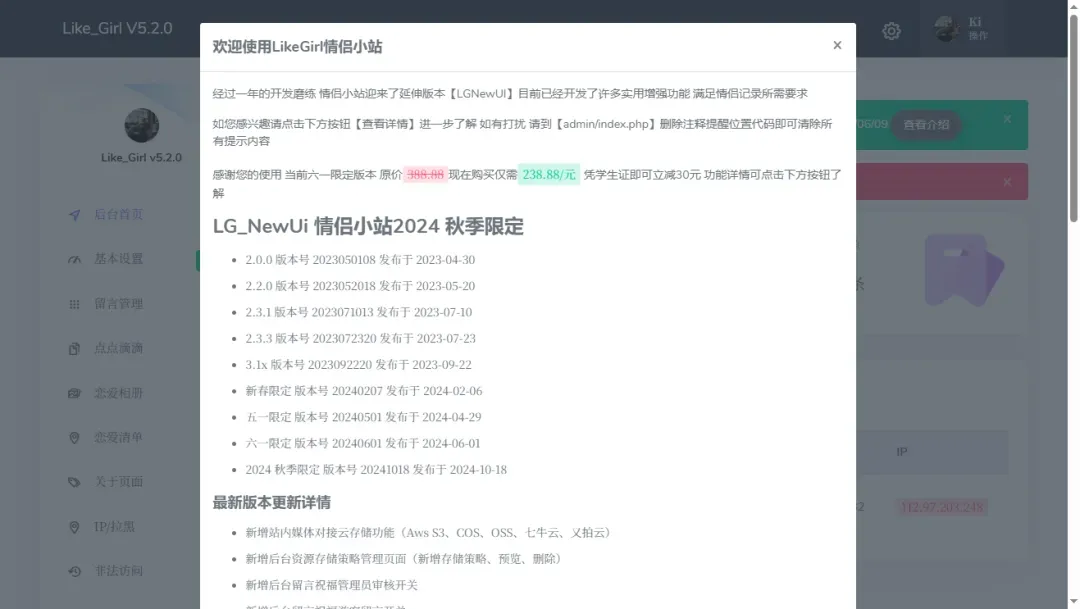Click the tag icon beside 关于页面
Screen dimensions: 1080x609
coord(75,482)
